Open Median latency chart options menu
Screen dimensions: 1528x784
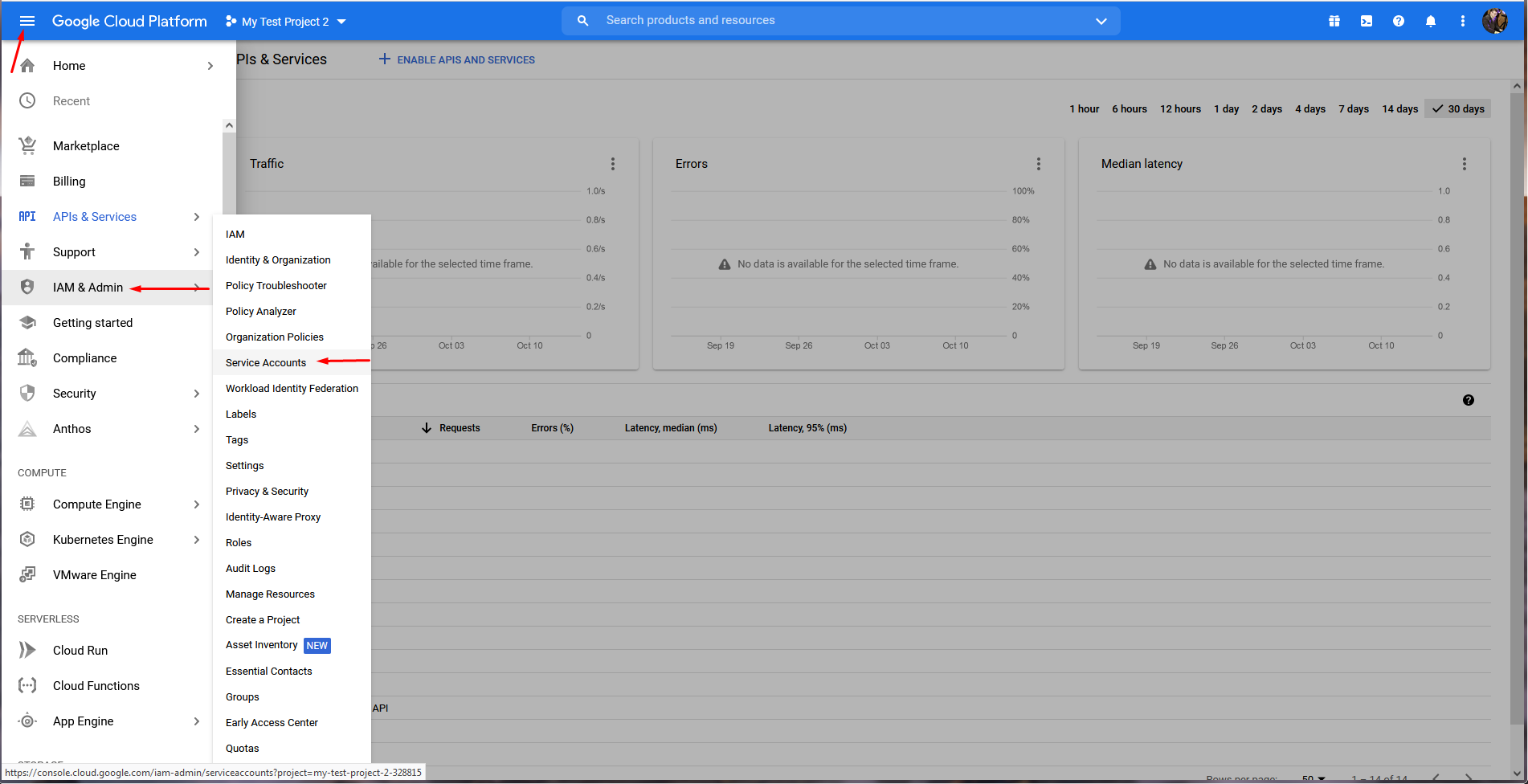click(1464, 164)
